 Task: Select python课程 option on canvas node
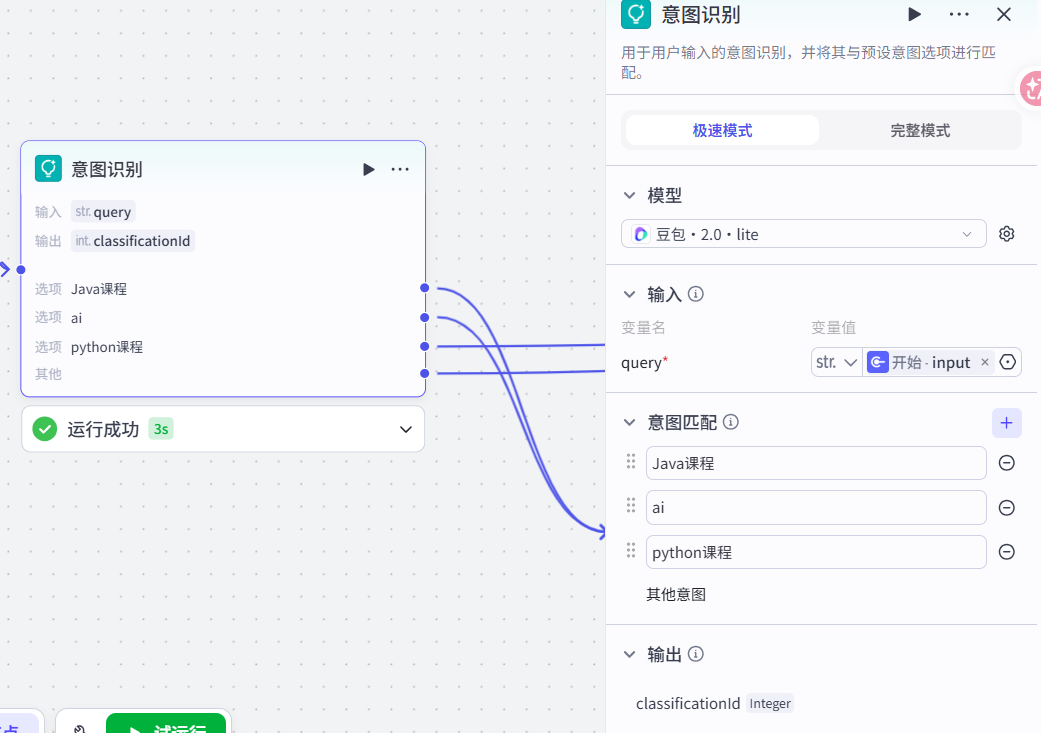(x=107, y=347)
